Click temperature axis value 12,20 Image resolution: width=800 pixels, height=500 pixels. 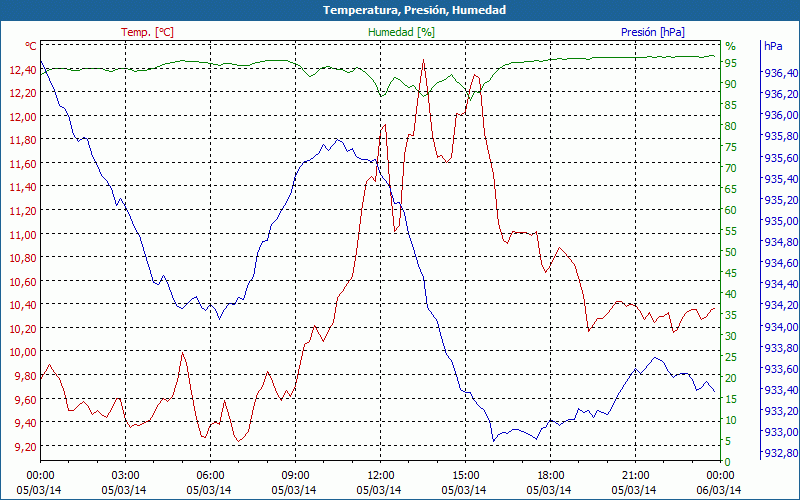23,93
